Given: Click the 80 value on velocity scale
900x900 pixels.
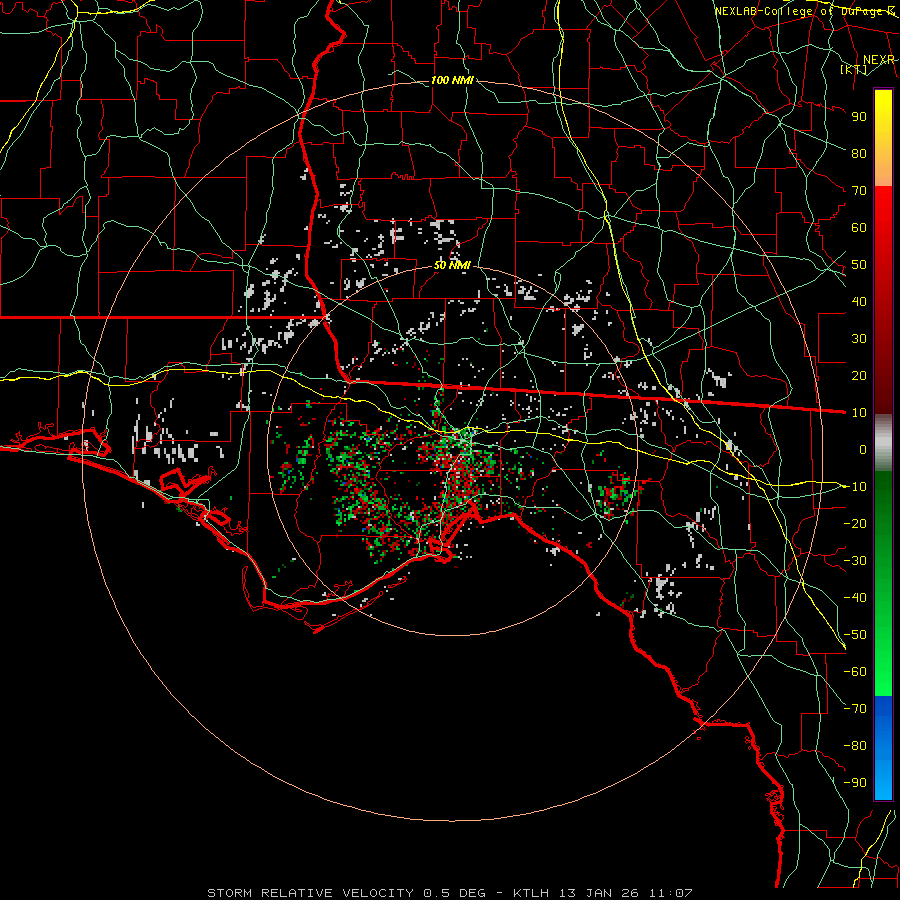Looking at the screenshot, I should click(x=859, y=153).
